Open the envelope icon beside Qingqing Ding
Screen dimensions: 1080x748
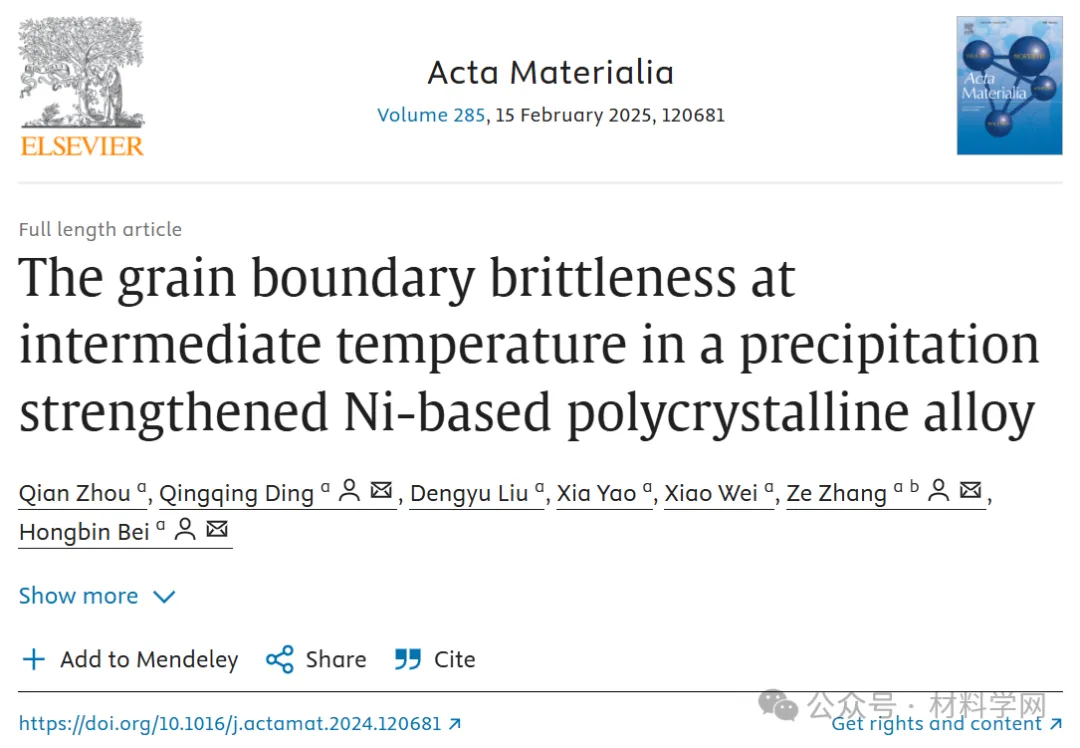381,490
